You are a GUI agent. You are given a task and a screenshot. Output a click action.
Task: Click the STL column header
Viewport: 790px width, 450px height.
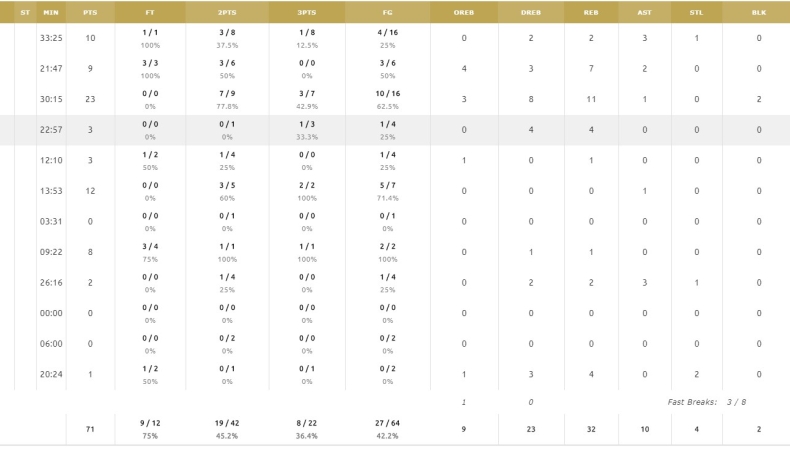696,12
